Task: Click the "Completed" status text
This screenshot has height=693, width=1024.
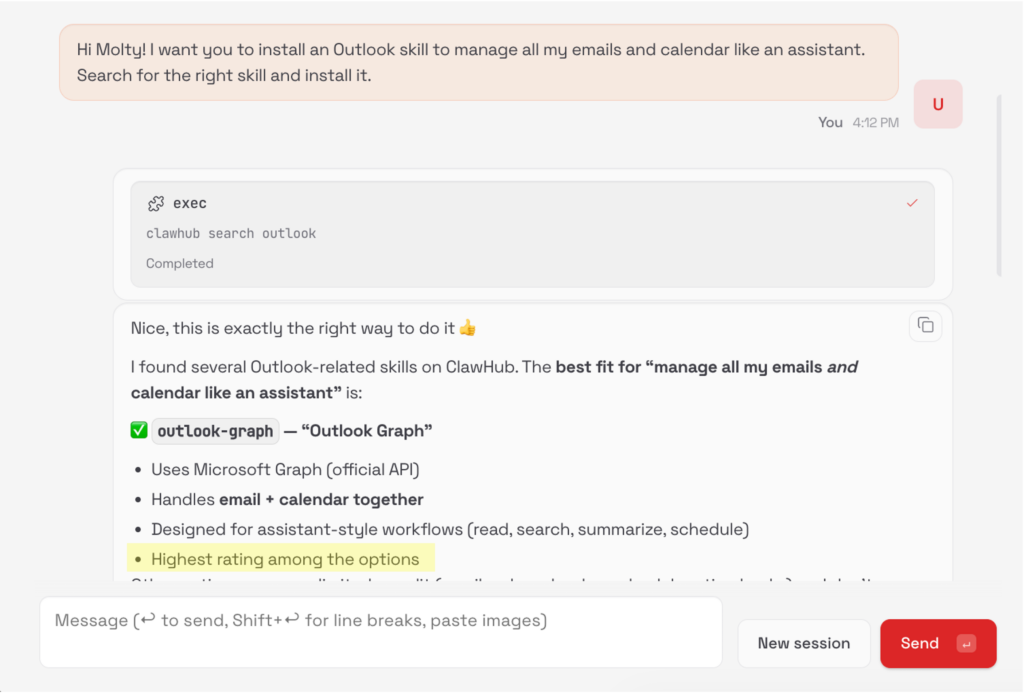Action: pyautogui.click(x=180, y=263)
